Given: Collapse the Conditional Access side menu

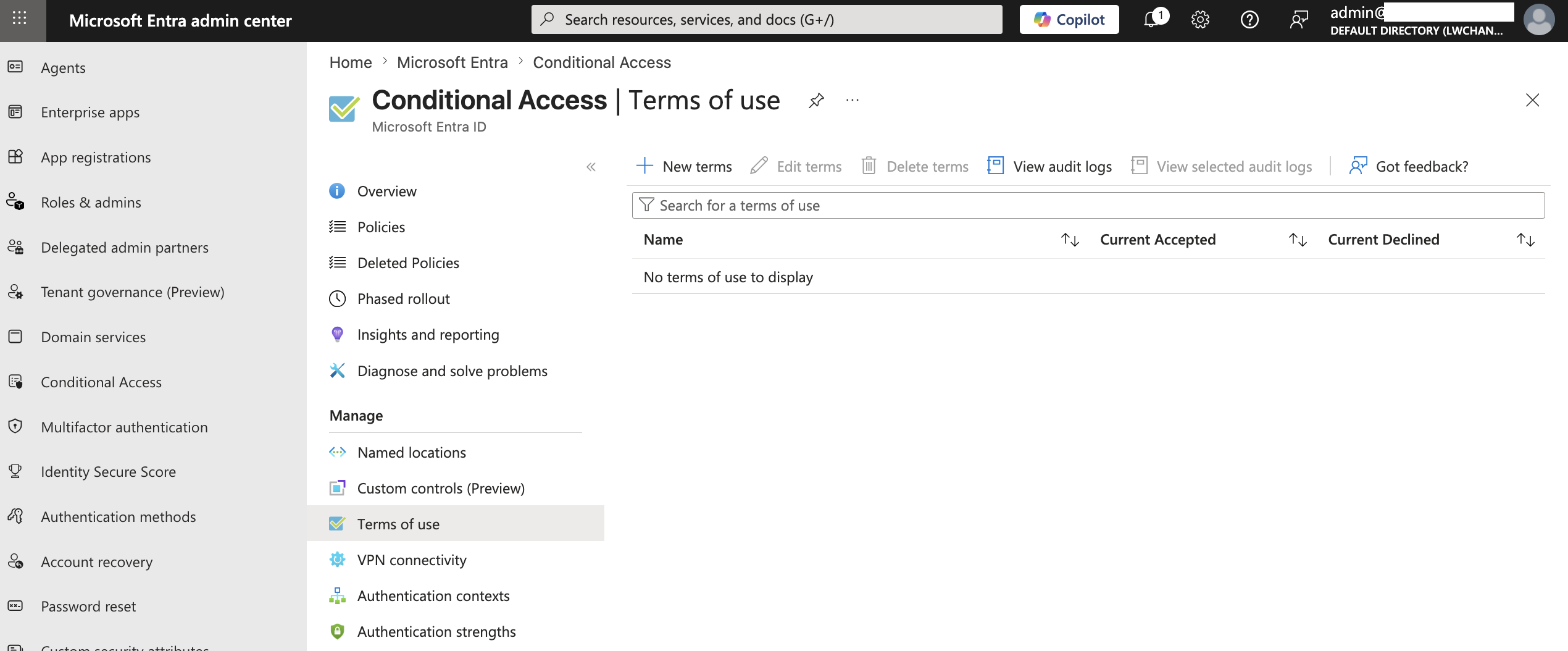Looking at the screenshot, I should (591, 167).
